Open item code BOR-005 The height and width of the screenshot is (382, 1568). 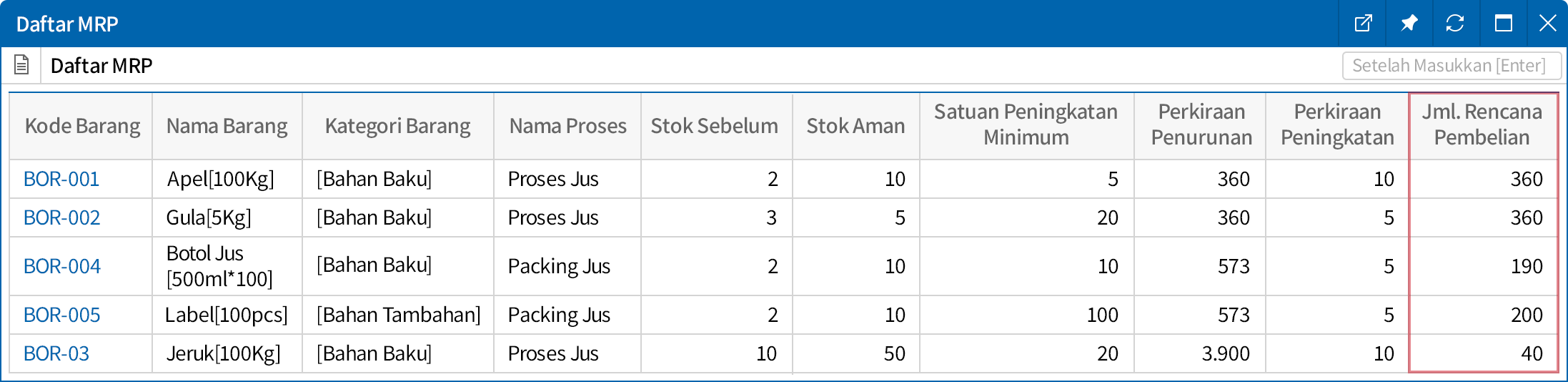pyautogui.click(x=62, y=315)
